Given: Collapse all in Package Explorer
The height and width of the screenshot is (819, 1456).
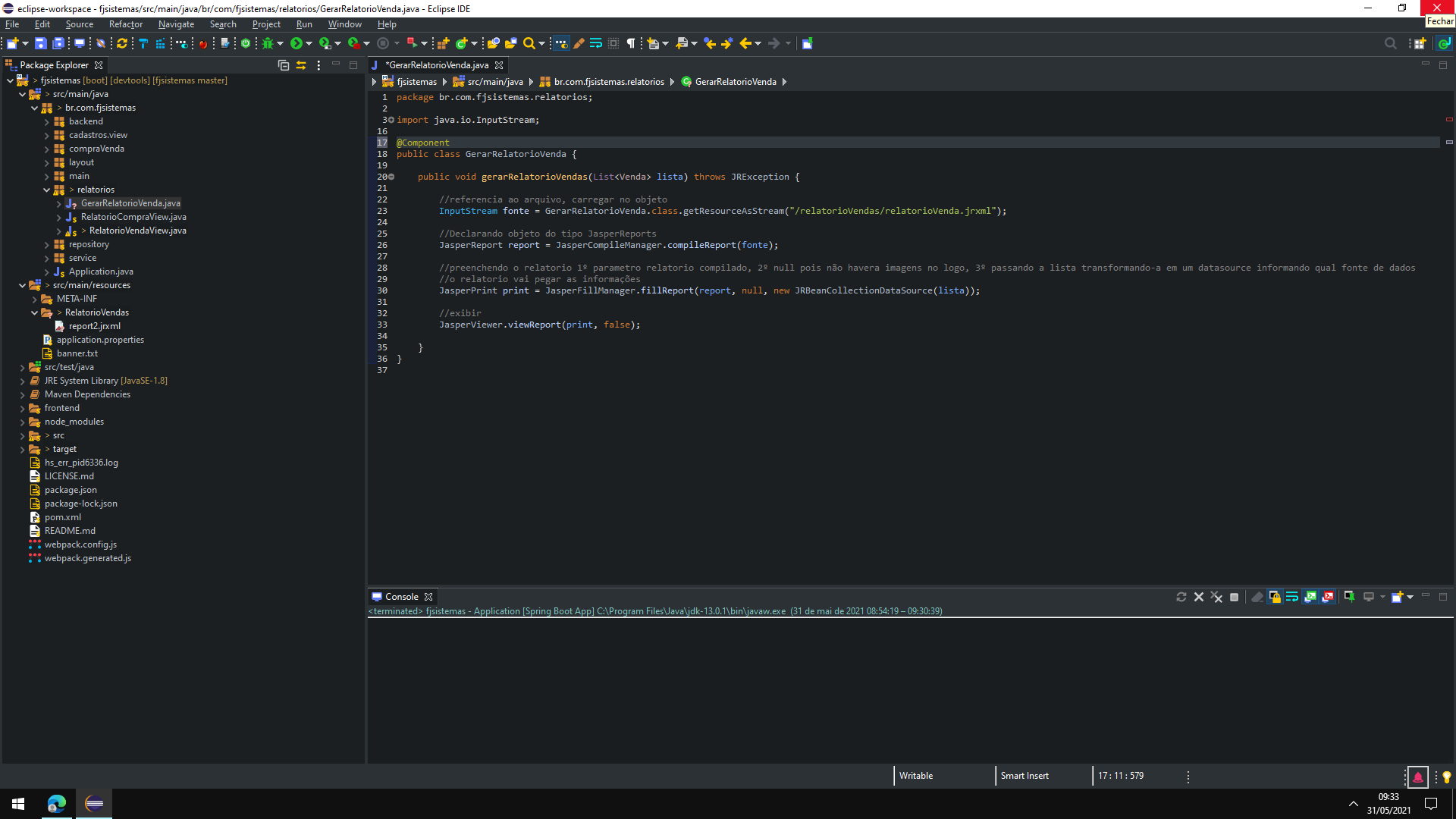Looking at the screenshot, I should click(284, 65).
